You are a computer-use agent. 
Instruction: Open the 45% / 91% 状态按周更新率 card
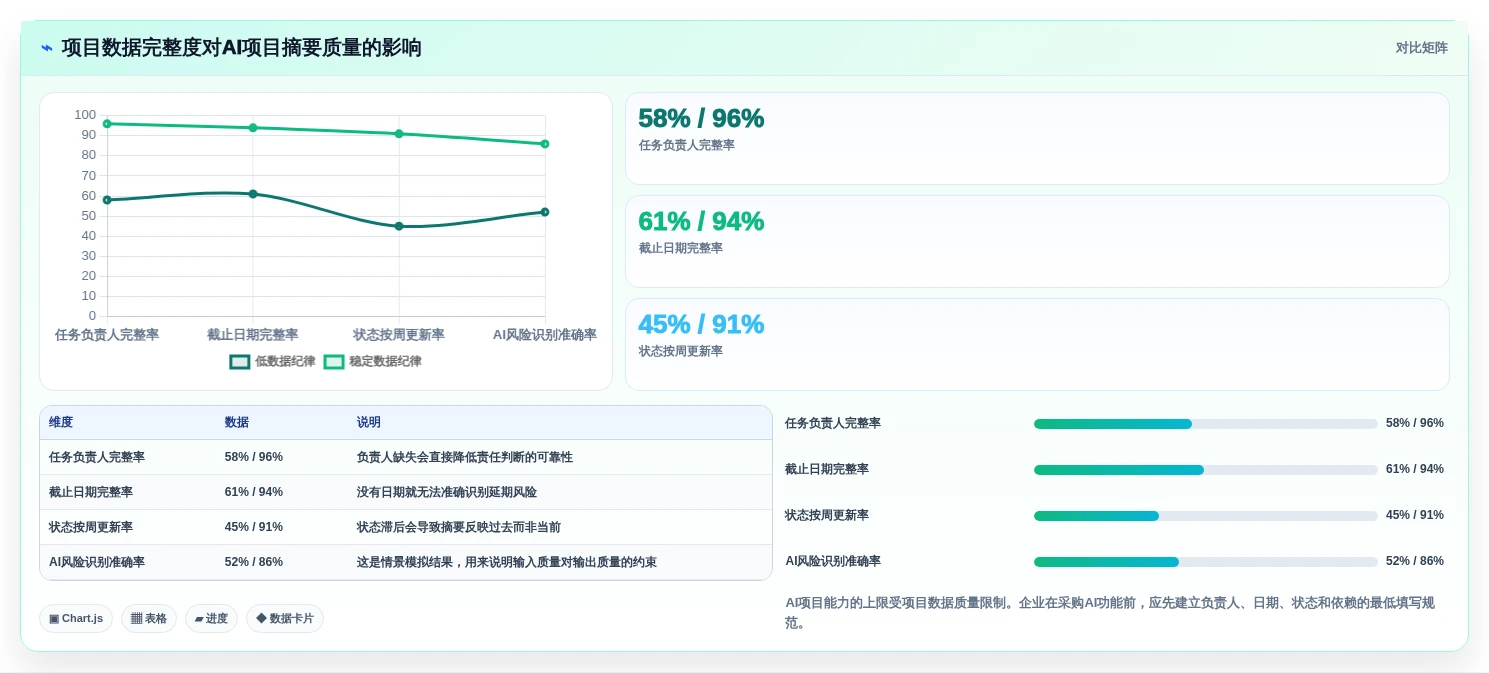(1037, 345)
